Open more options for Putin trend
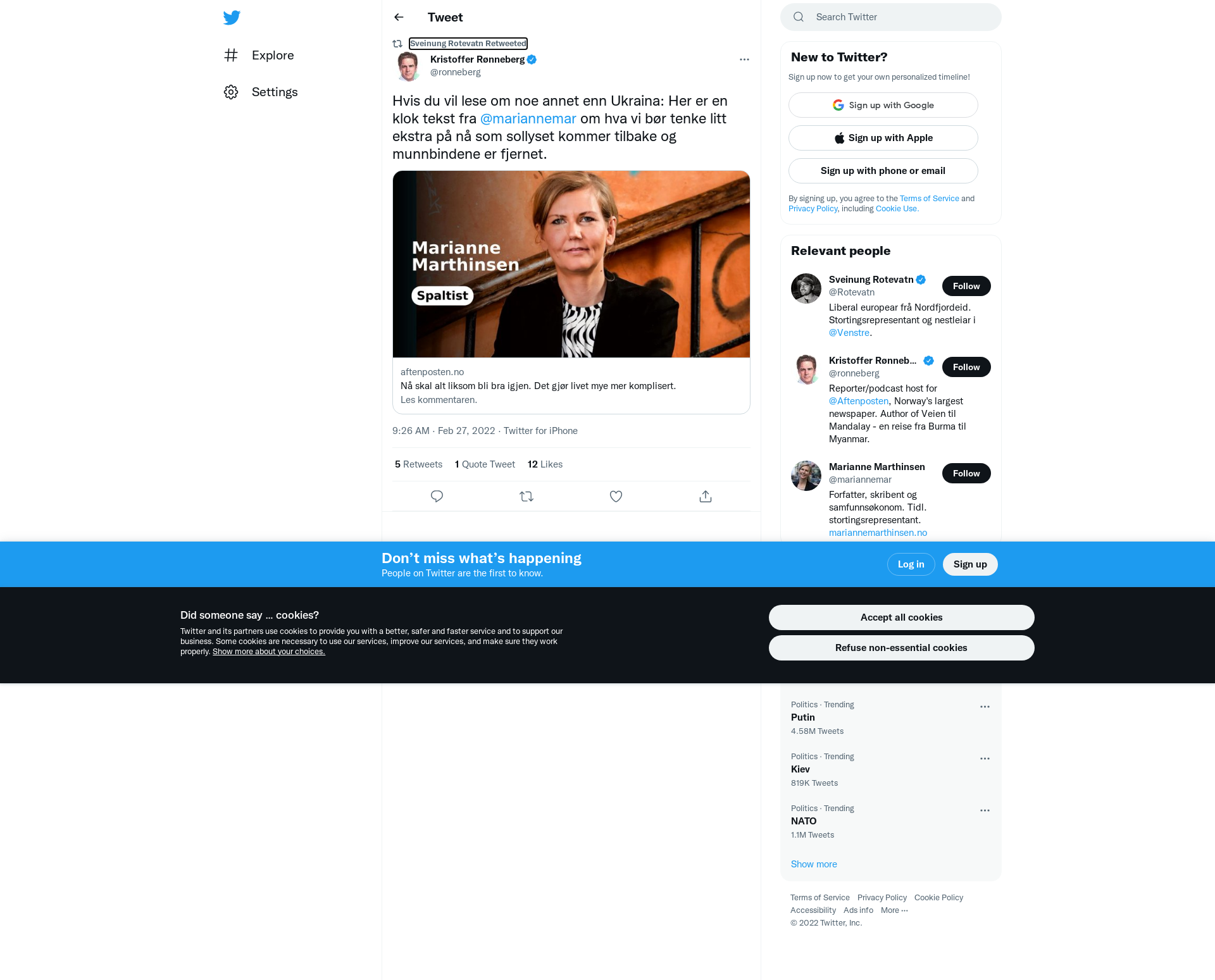 (x=985, y=707)
